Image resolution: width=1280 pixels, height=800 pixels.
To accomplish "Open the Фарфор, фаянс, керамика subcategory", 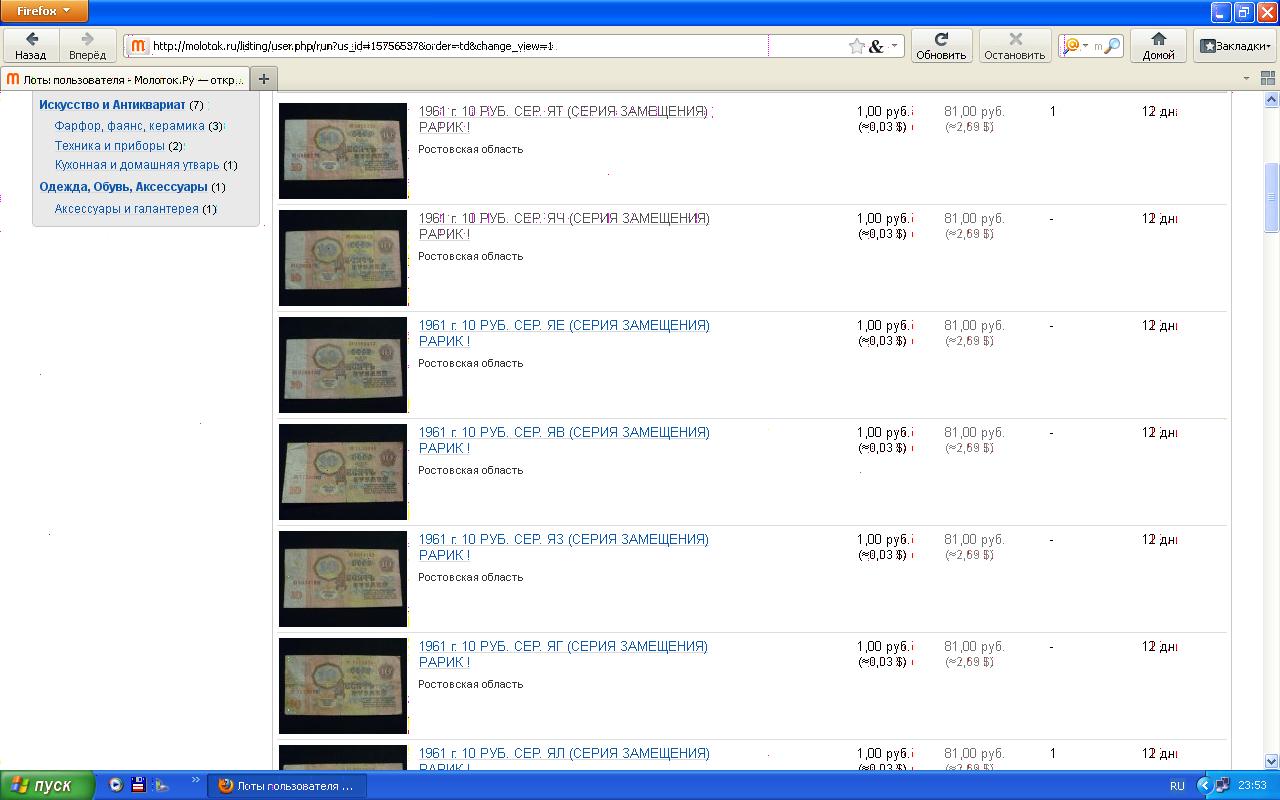I will coord(129,126).
